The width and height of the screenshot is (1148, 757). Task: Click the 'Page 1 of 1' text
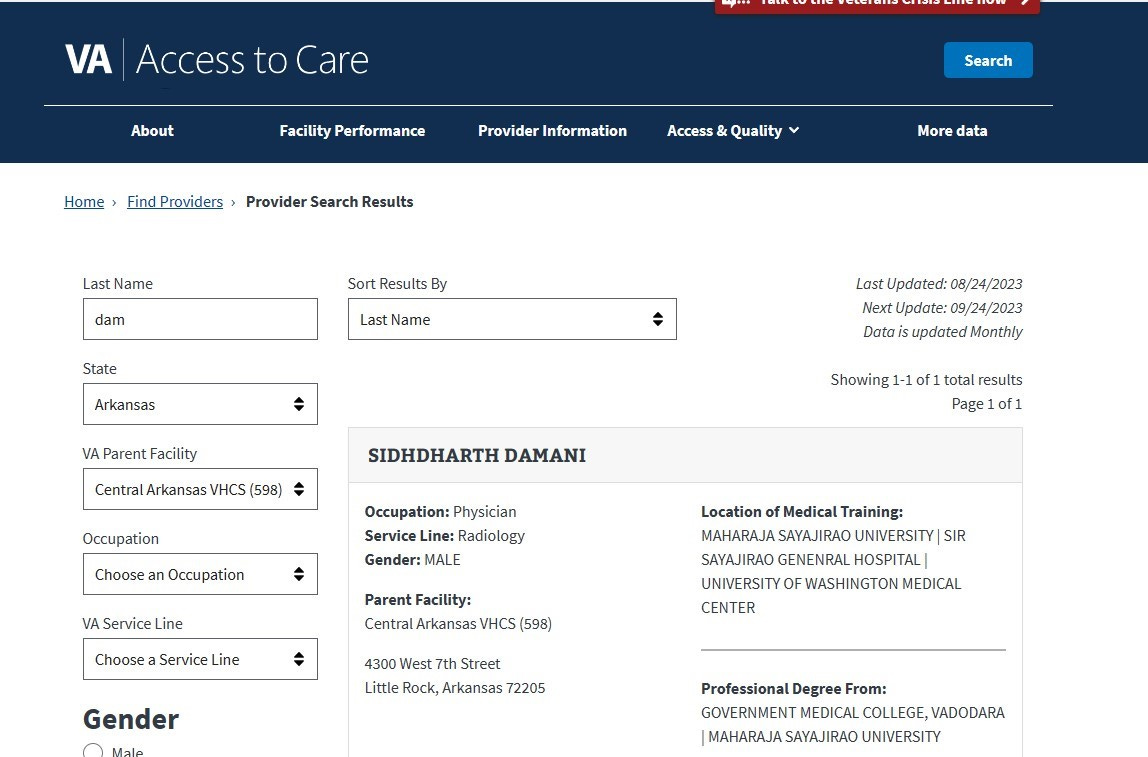click(x=986, y=403)
